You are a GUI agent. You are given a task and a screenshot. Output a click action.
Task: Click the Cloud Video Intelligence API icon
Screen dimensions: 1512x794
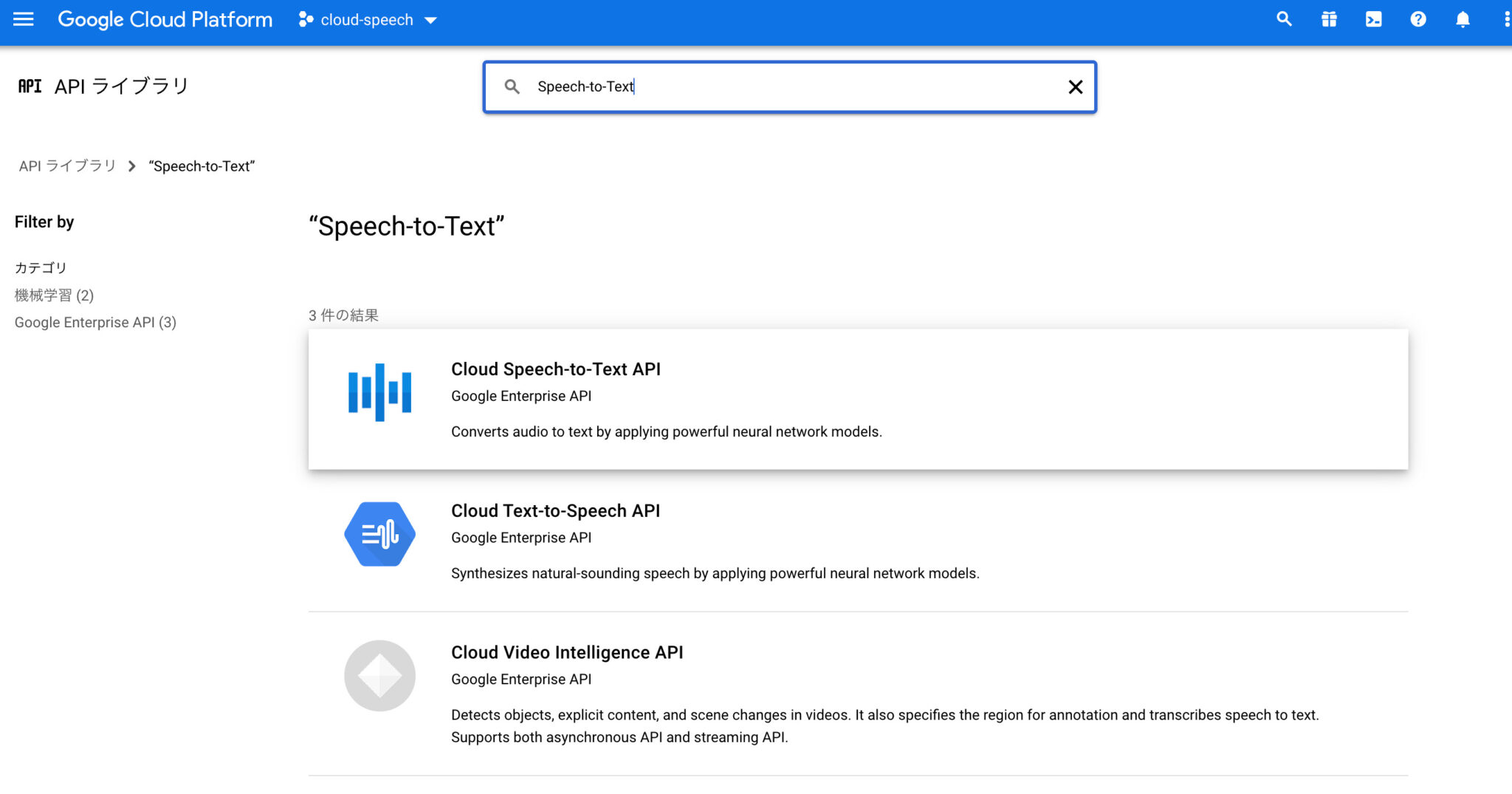click(379, 674)
